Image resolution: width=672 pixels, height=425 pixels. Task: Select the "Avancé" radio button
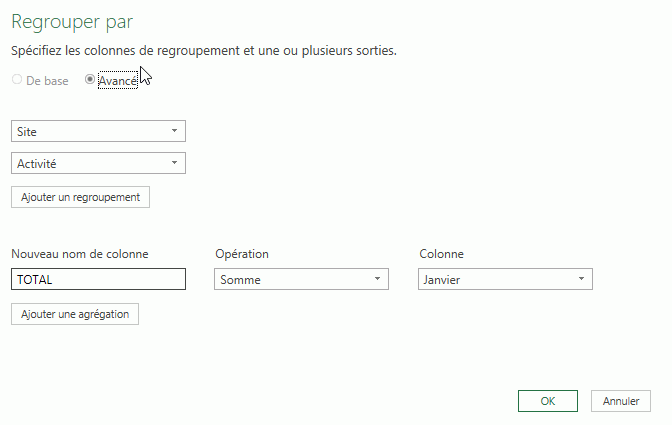coord(90,80)
